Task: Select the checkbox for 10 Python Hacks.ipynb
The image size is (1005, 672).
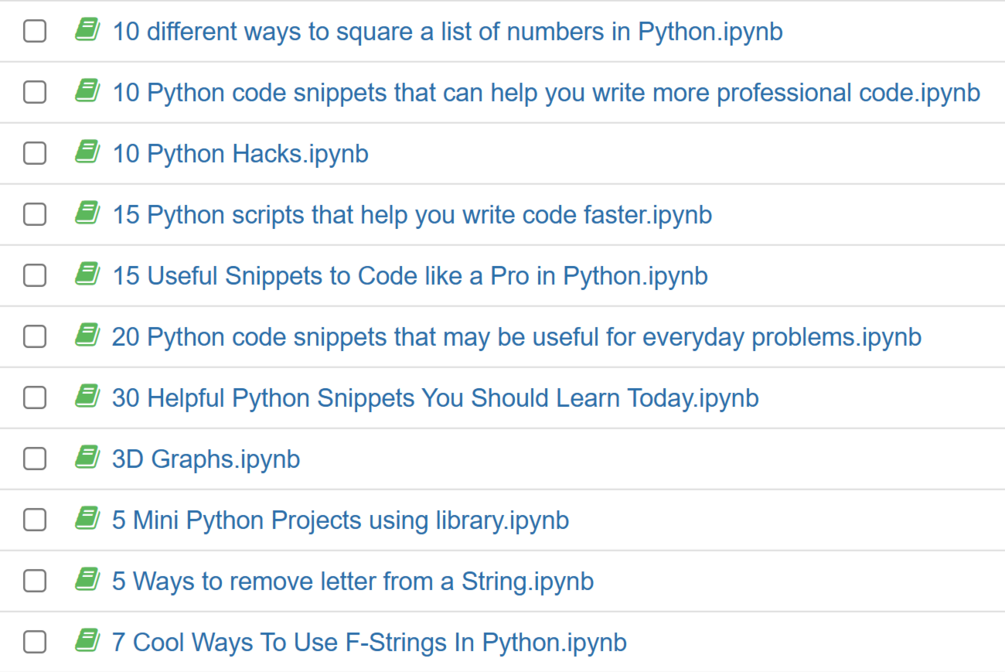Action: pyautogui.click(x=35, y=153)
